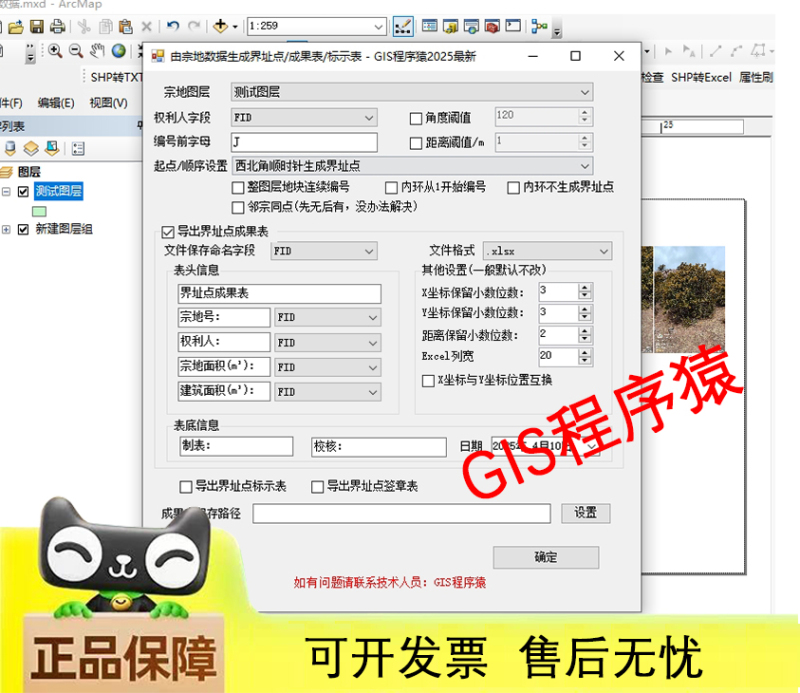The width and height of the screenshot is (800, 693).
Task: Open the 起点/顺序设置 dropdown
Action: tap(585, 166)
